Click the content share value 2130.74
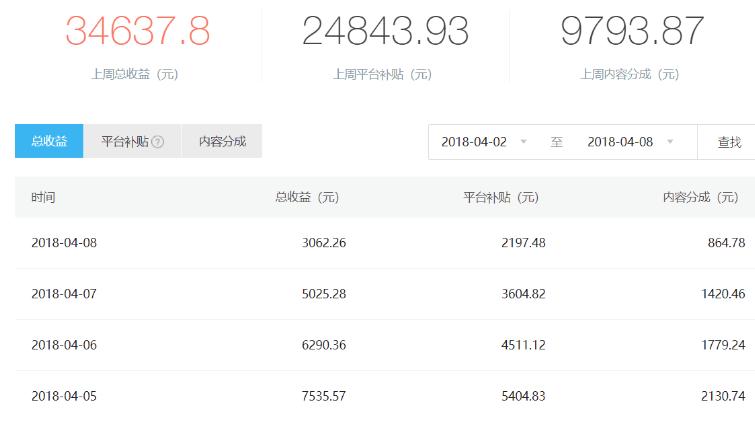Image resolution: width=755 pixels, height=421 pixels. (x=723, y=396)
